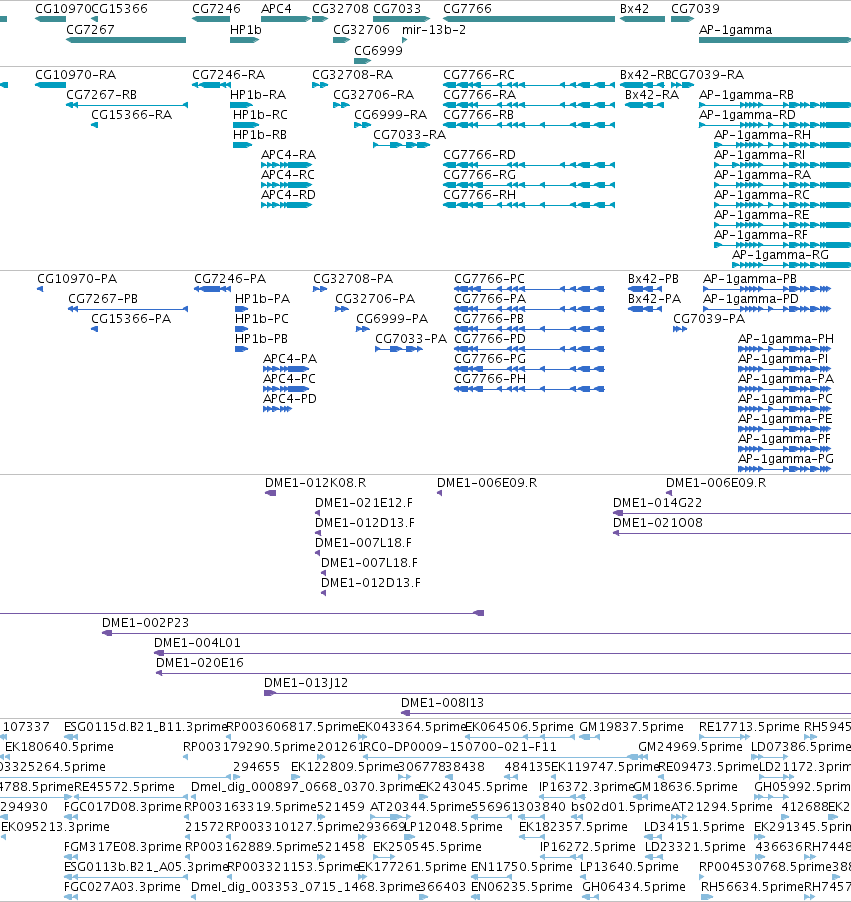Screen dimensions: 851x902
Task: Select EST GM24969.5prime
Action: coord(690,747)
